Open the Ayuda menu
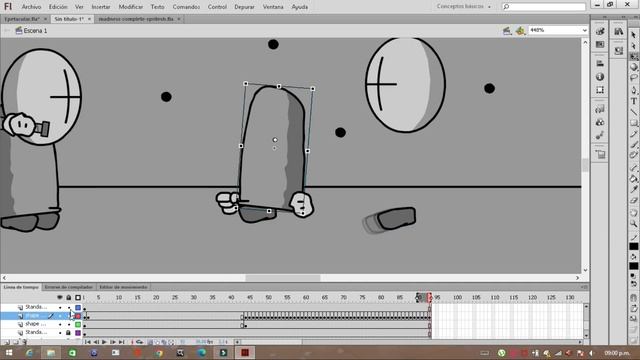The image size is (640, 360). point(300,7)
